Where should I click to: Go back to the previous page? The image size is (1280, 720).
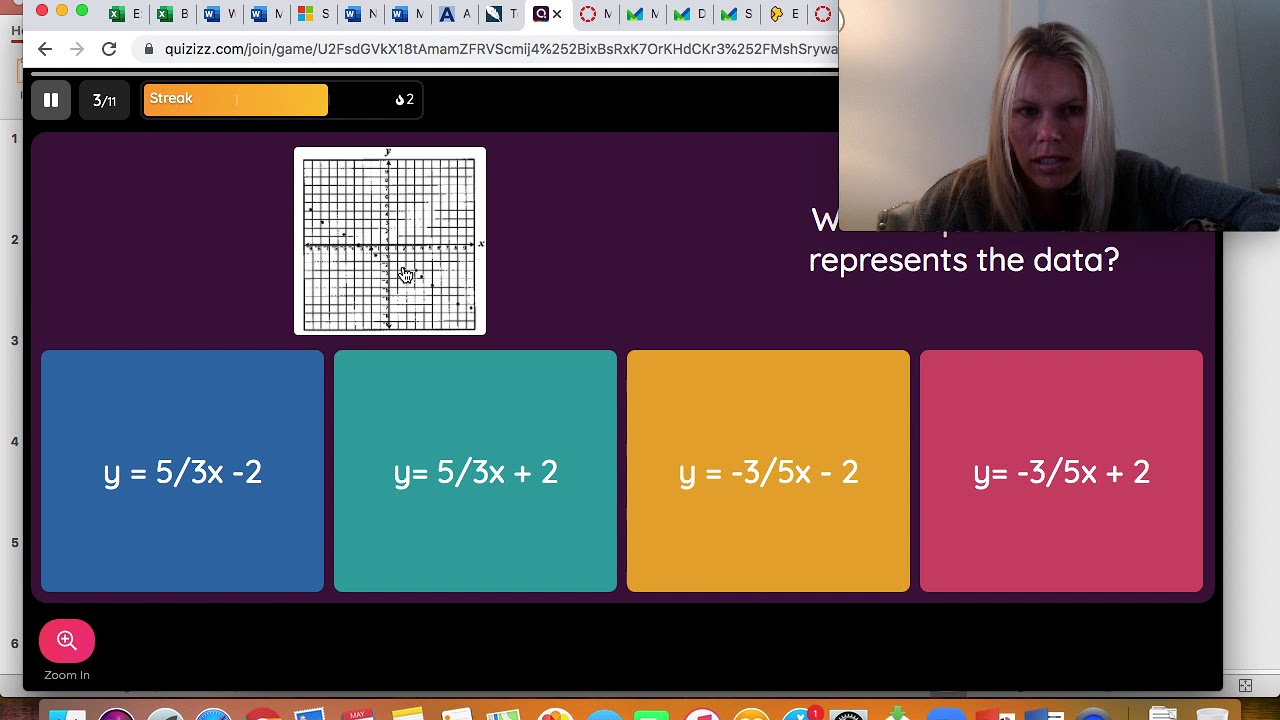pyautogui.click(x=44, y=49)
